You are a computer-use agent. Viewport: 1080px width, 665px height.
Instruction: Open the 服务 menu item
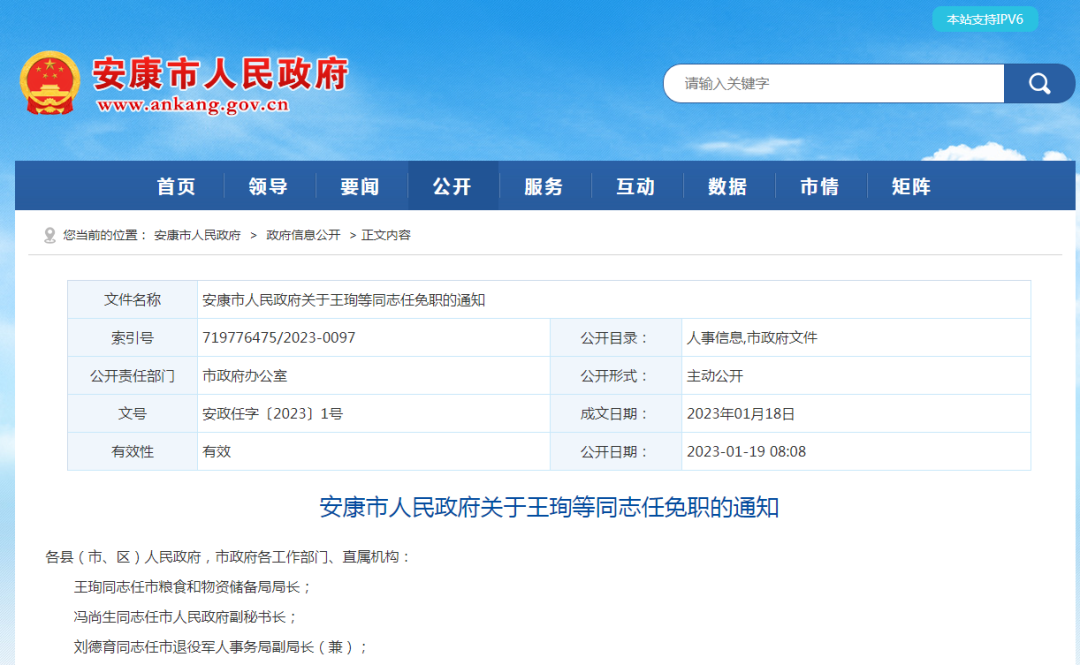point(544,187)
